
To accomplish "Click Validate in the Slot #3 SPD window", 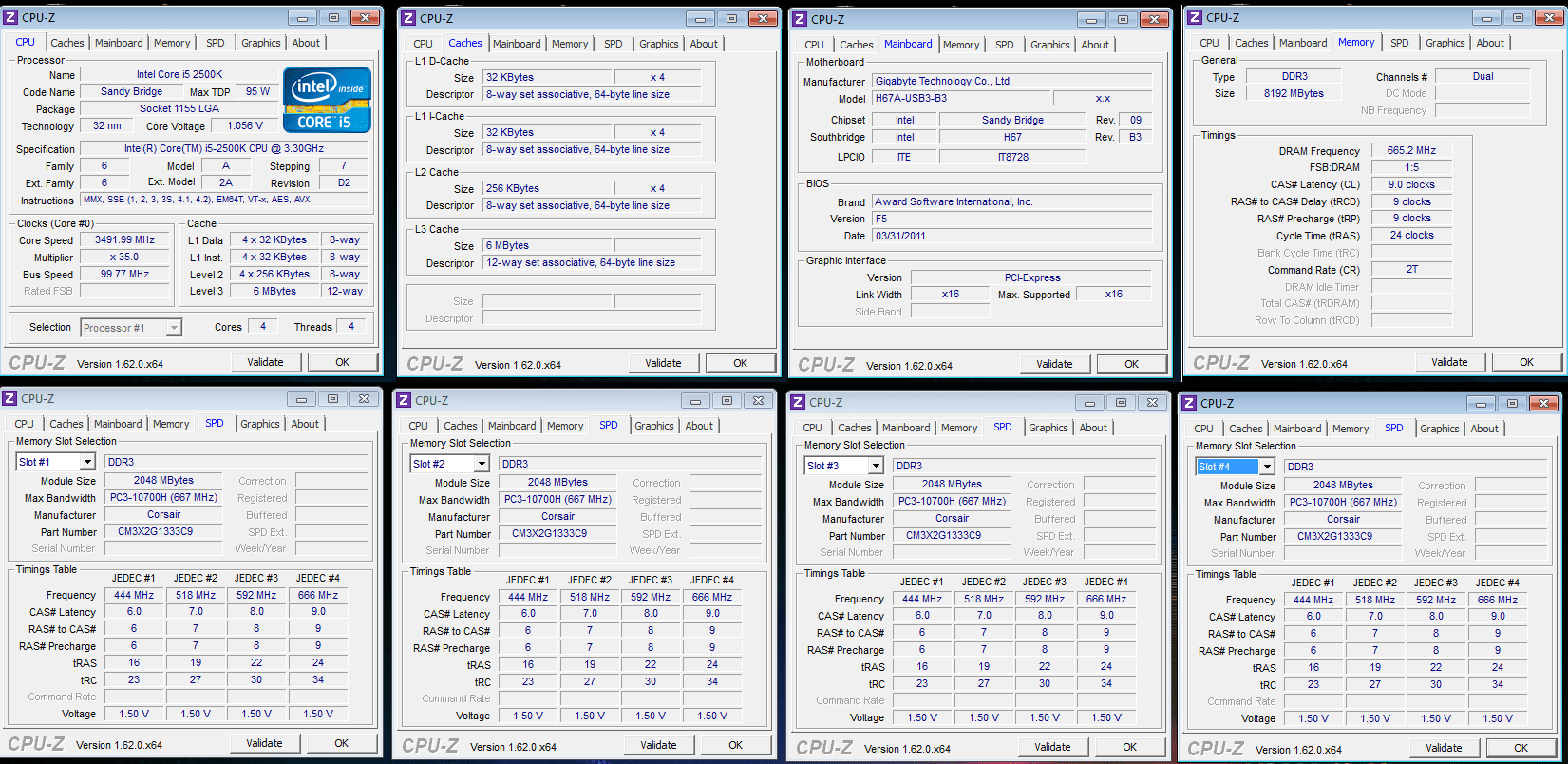I will [1052, 747].
